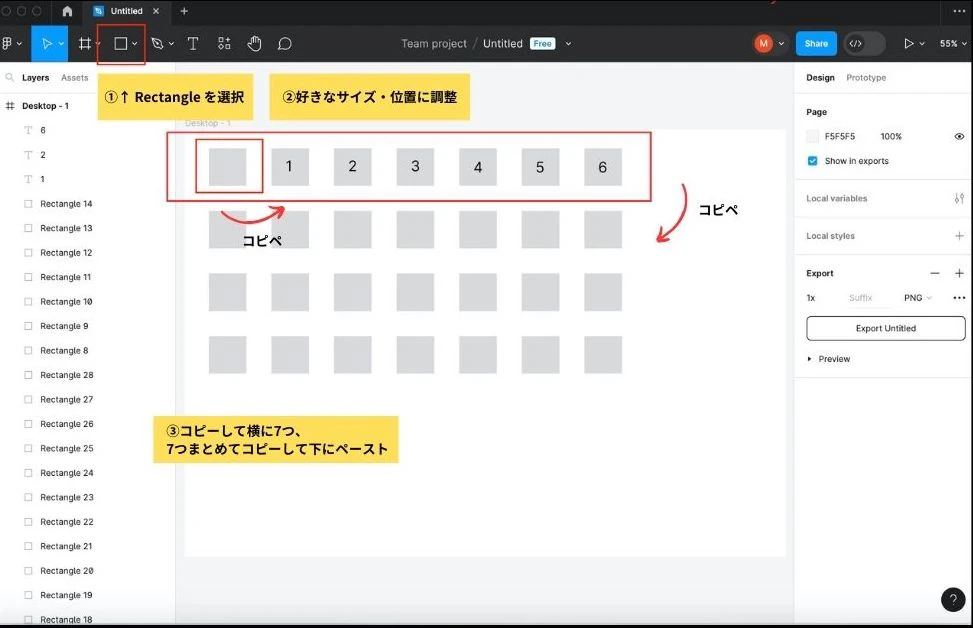The width and height of the screenshot is (973, 628).
Task: Click the Export Untitled button
Action: pyautogui.click(x=886, y=328)
